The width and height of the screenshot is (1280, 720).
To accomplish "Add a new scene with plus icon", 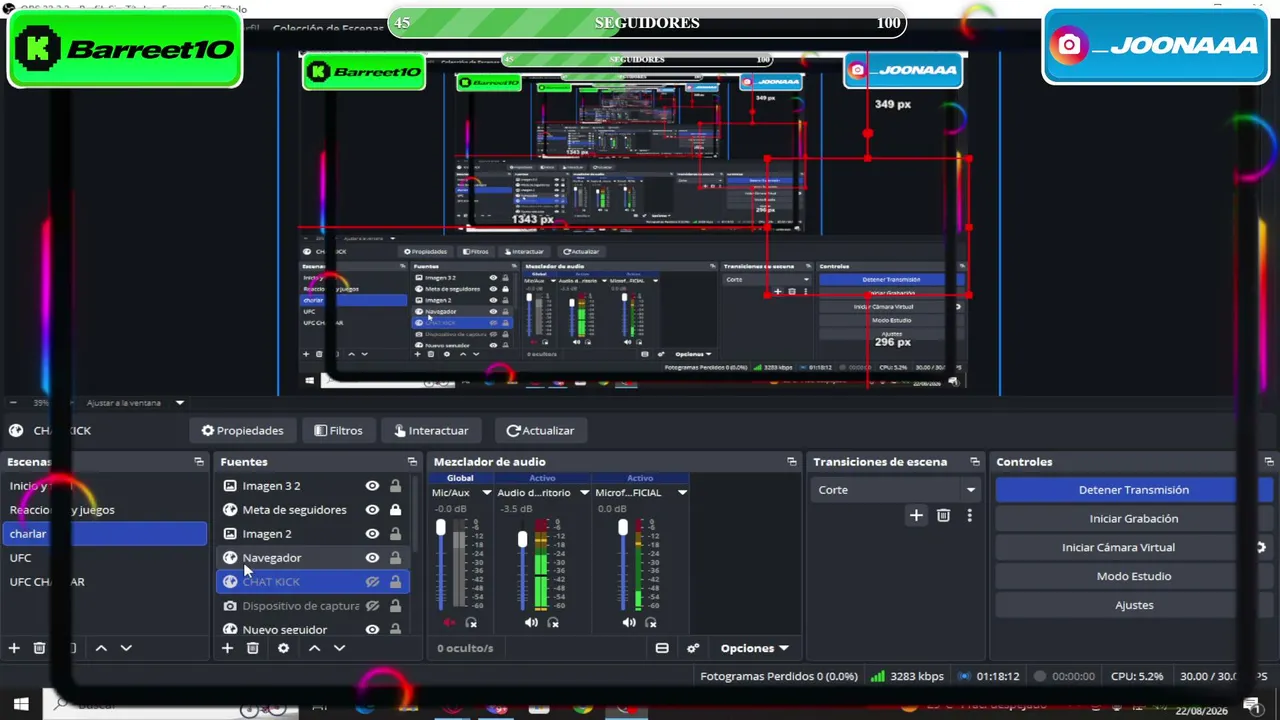I will tap(14, 648).
